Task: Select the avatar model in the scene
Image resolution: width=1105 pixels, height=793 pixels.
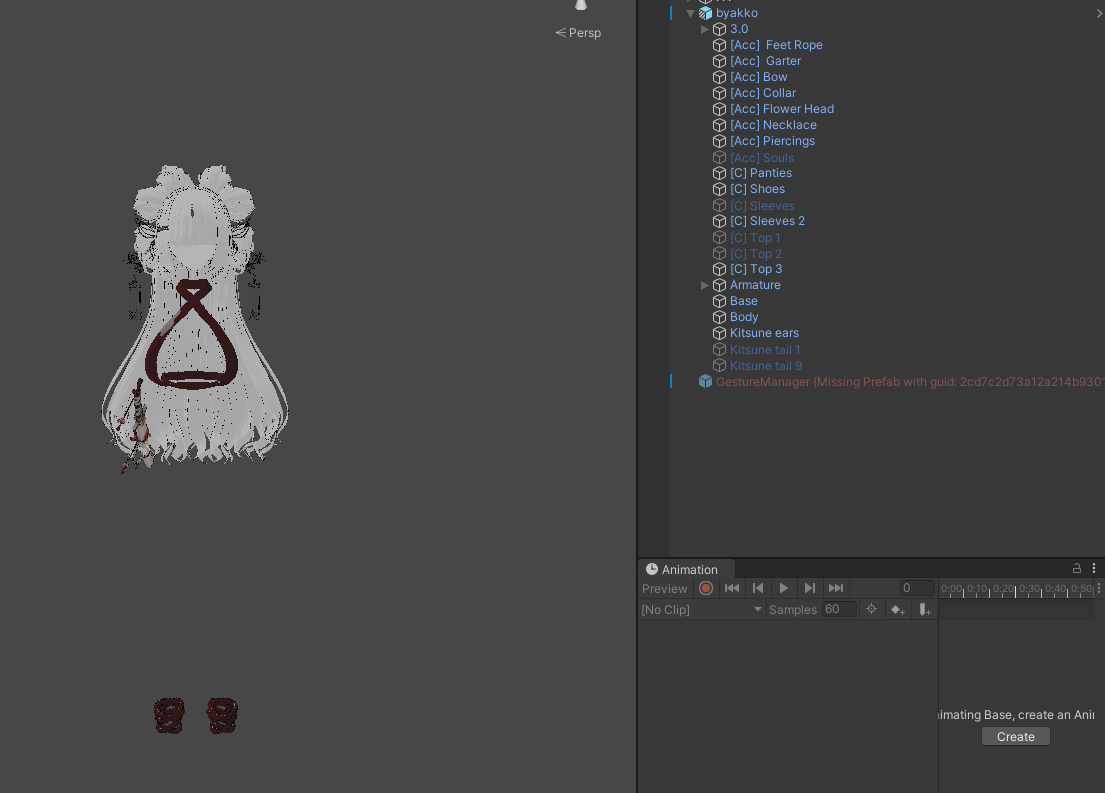Action: pyautogui.click(x=195, y=315)
